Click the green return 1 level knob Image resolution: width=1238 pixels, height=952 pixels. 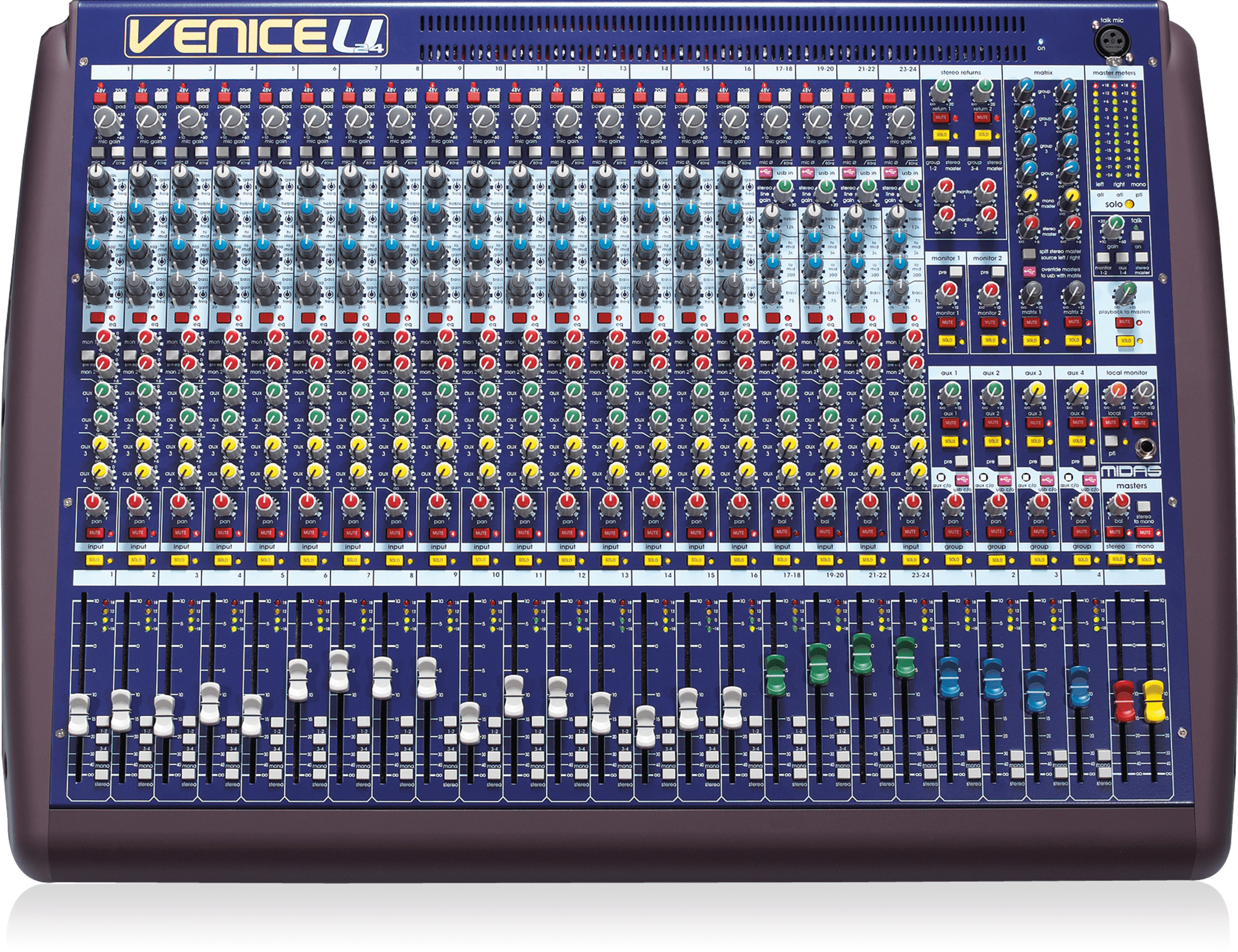point(941,90)
